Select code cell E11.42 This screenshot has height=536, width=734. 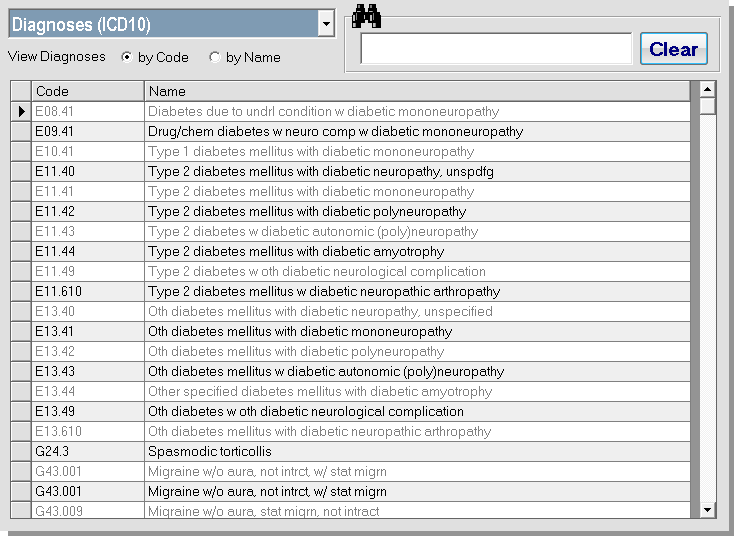click(x=88, y=212)
